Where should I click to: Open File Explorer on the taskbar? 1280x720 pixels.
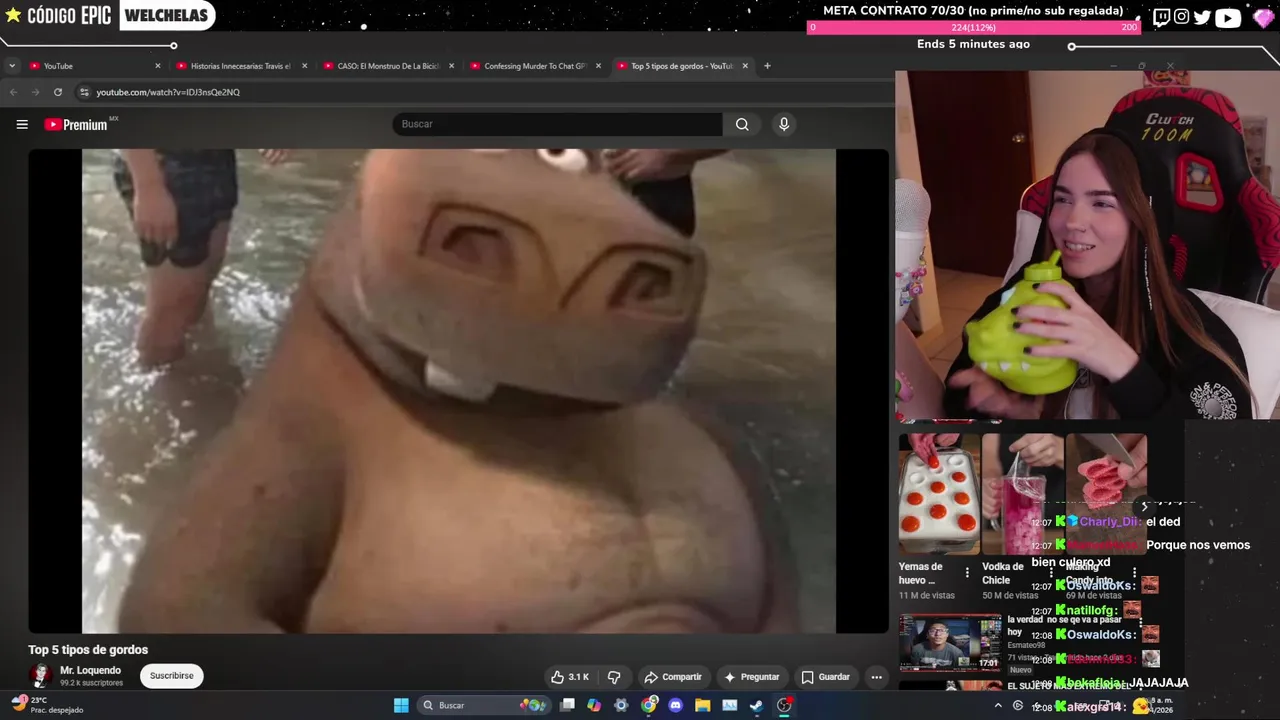pyautogui.click(x=702, y=705)
